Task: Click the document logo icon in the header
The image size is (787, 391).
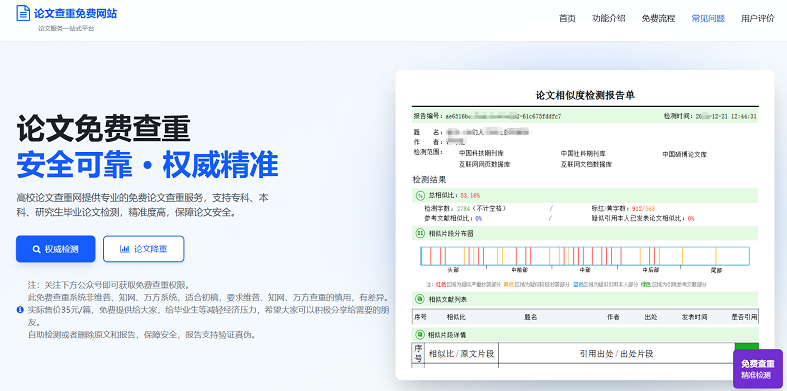Action: point(23,13)
